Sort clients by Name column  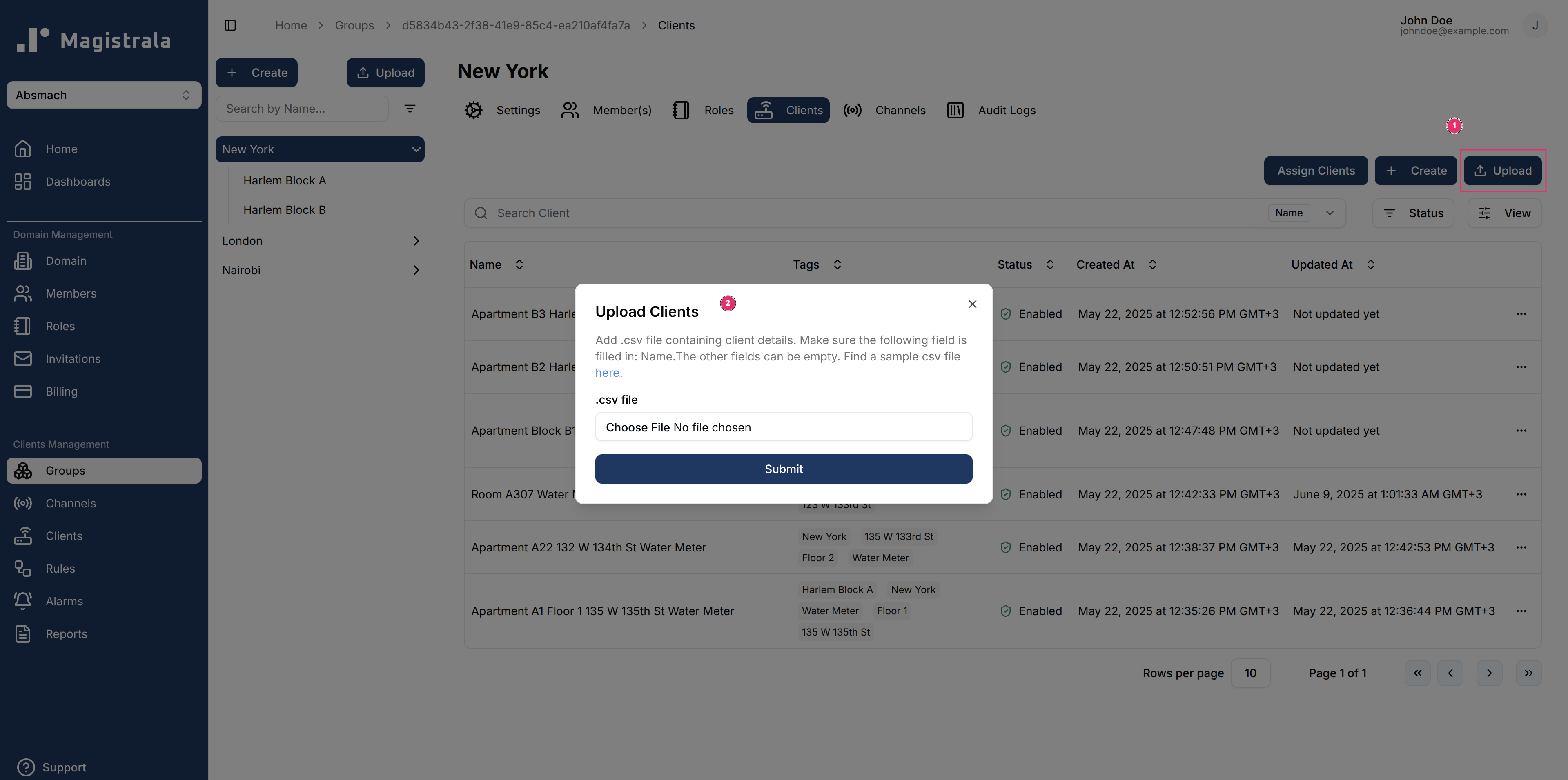click(x=519, y=264)
